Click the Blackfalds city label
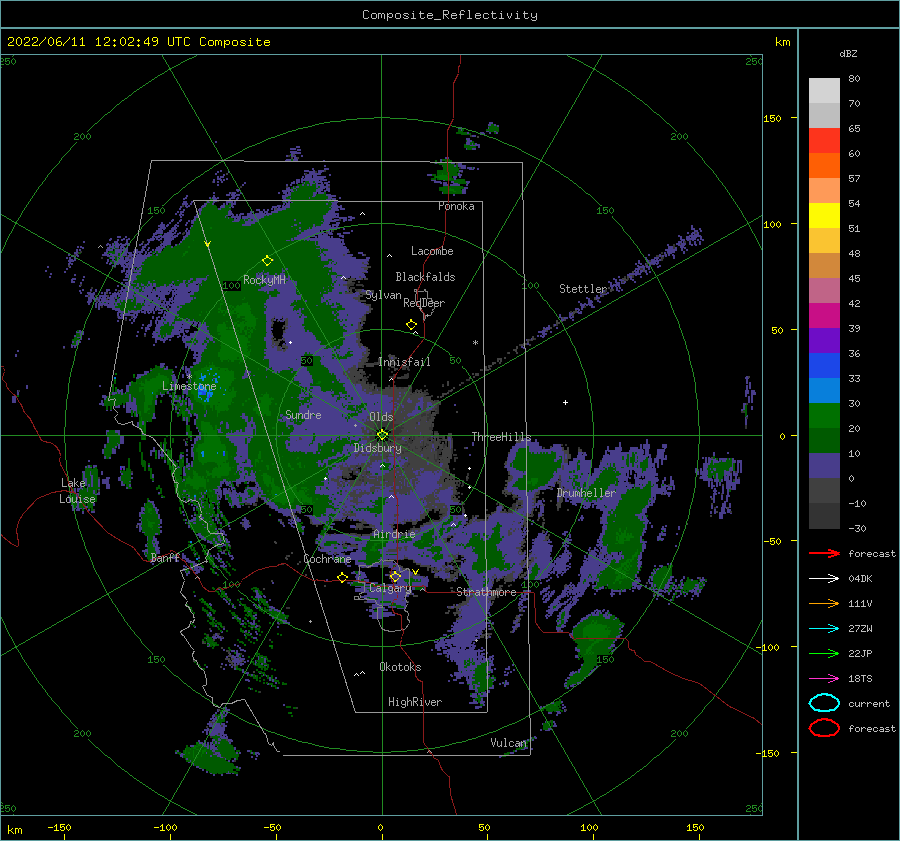The width and height of the screenshot is (900, 841). (x=425, y=277)
